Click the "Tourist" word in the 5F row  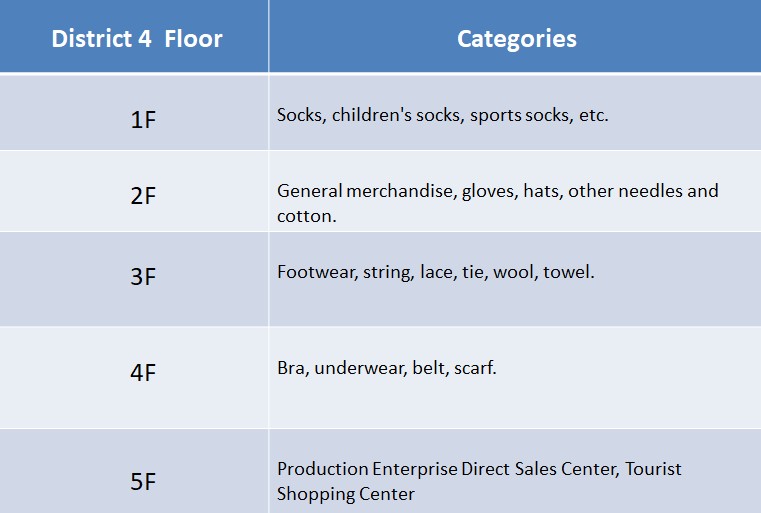[x=654, y=468]
